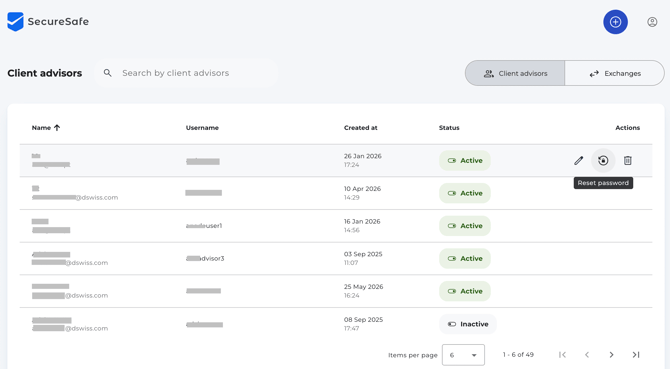The image size is (670, 369).
Task: Click the 1 - 6 of 49 range text
Action: pos(518,354)
